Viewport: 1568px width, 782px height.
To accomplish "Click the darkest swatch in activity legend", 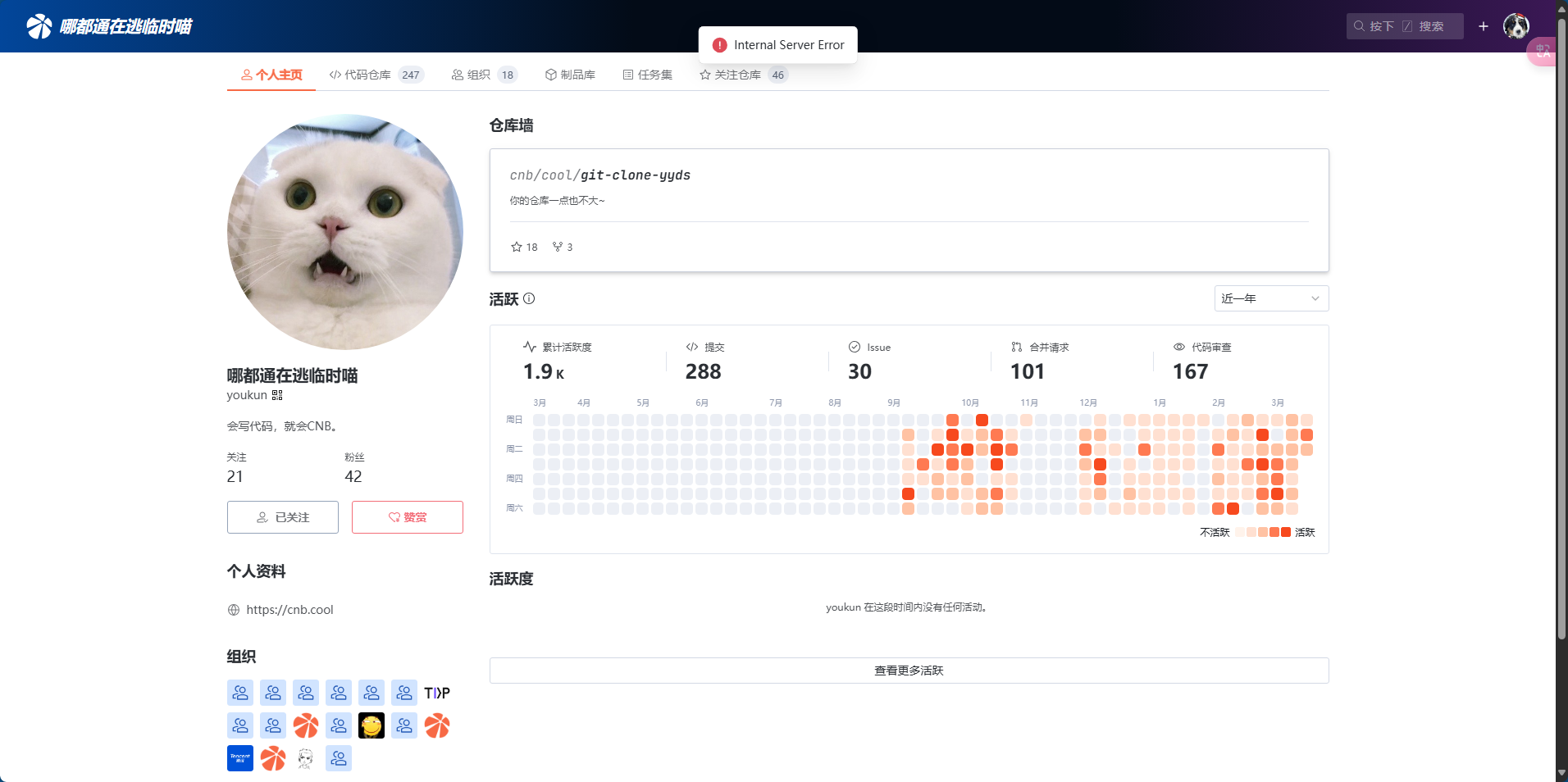I will pyautogui.click(x=1286, y=532).
